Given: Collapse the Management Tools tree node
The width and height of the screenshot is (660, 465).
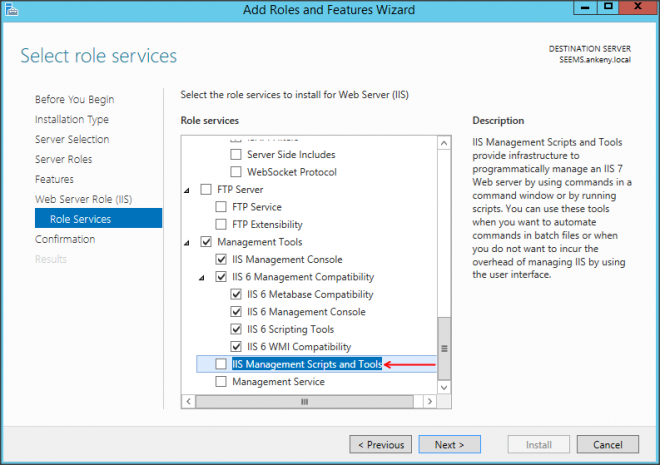Looking at the screenshot, I should coord(186,242).
